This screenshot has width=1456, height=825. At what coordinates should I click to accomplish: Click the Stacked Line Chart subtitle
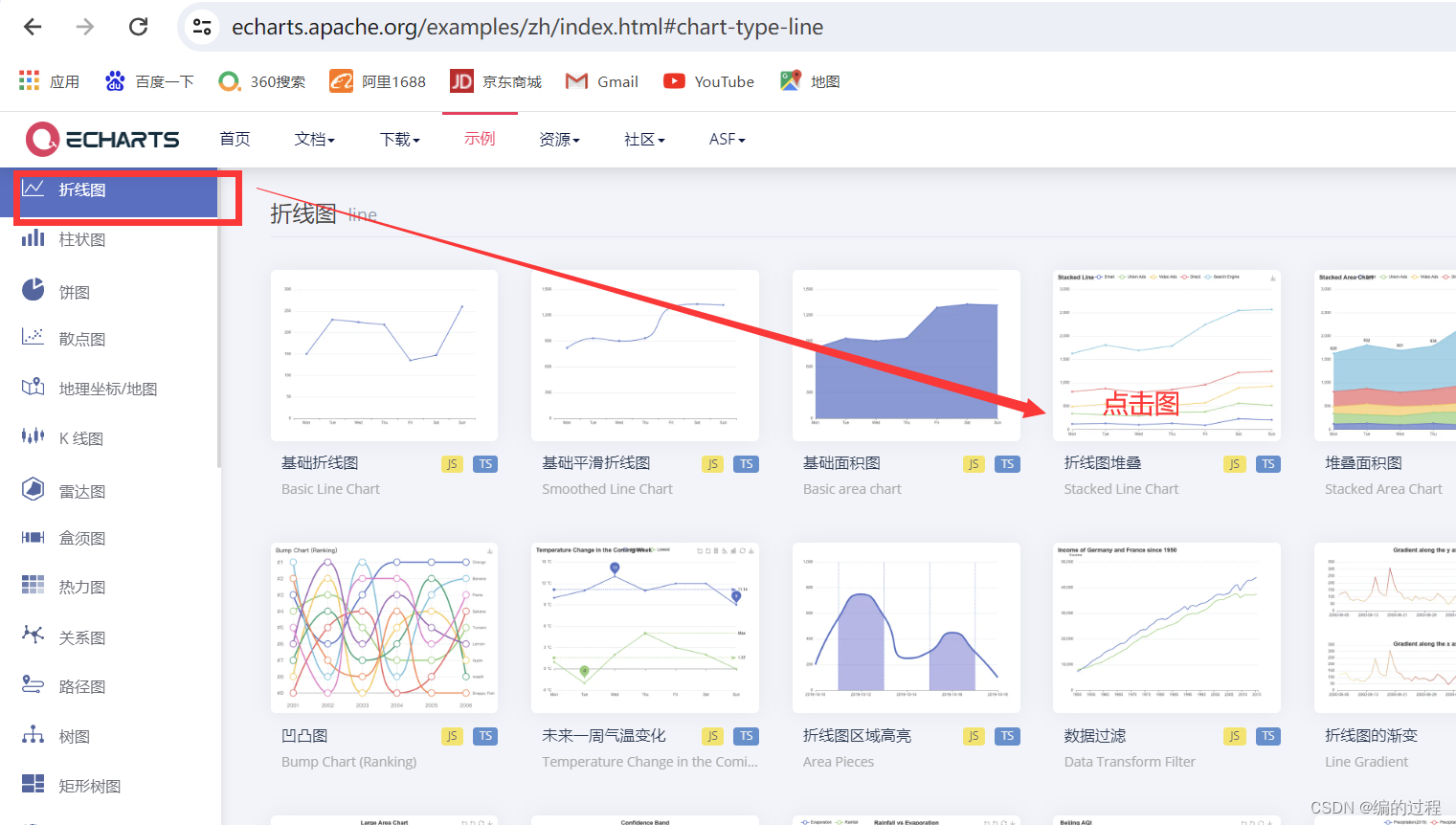click(x=1121, y=489)
